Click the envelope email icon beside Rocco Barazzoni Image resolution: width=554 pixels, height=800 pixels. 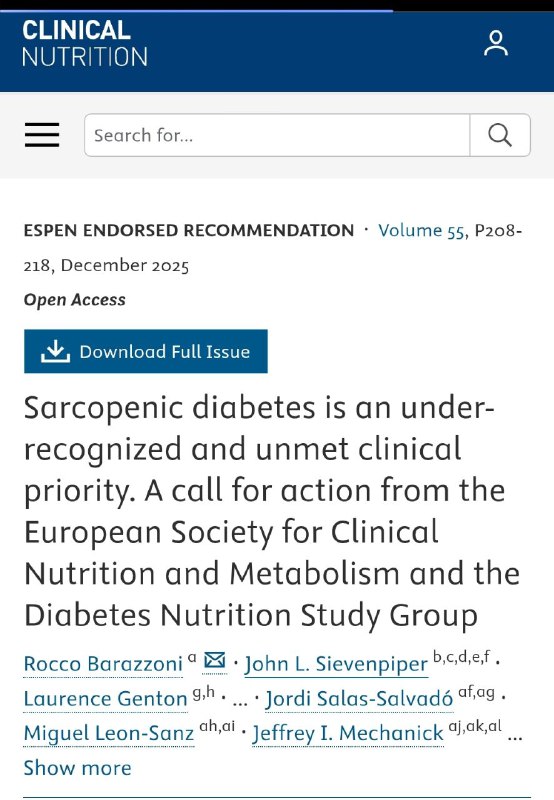point(215,661)
